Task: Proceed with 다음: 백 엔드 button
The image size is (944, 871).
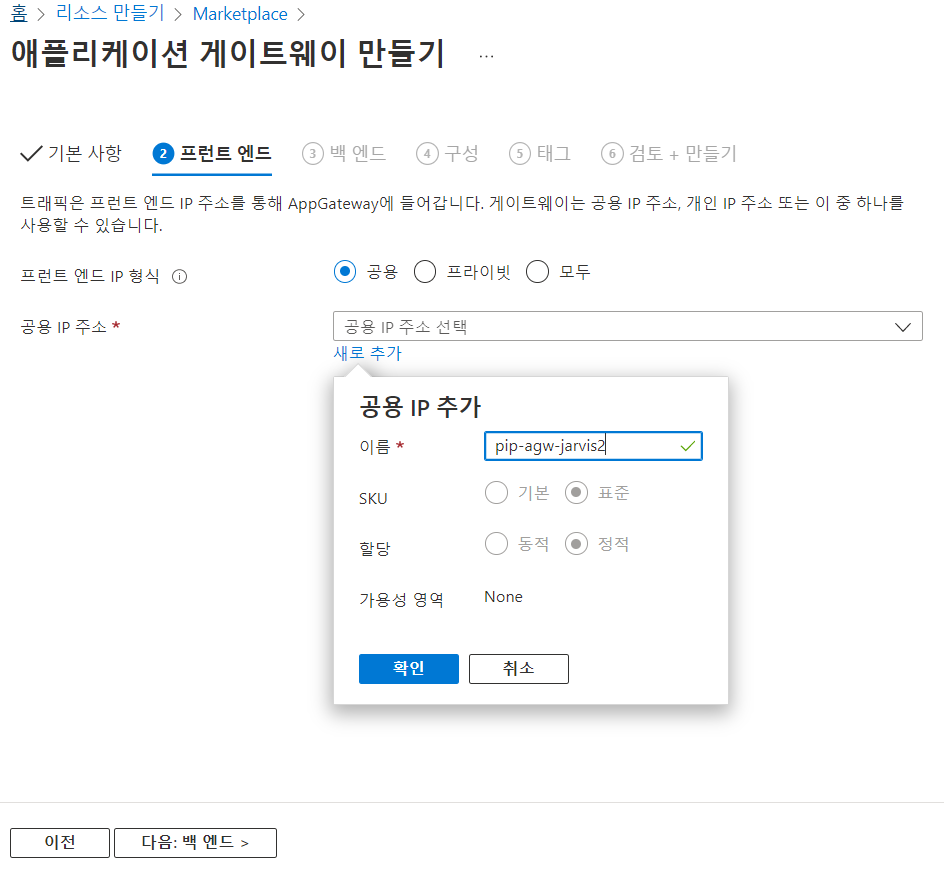Action: pyautogui.click(x=195, y=843)
